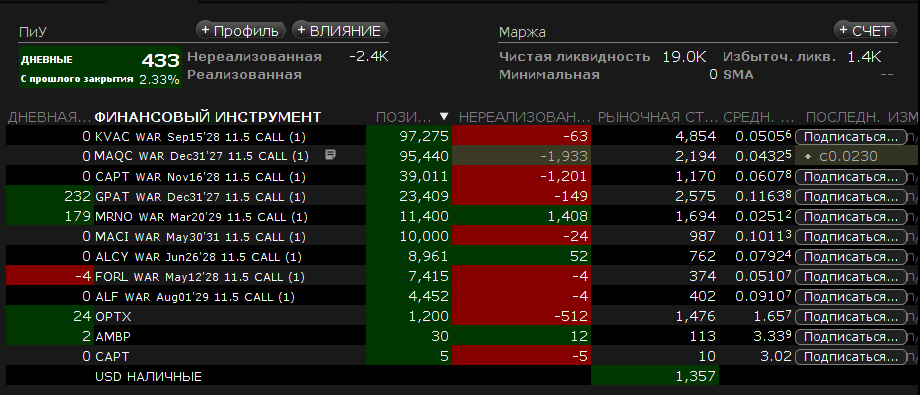Click unrealized value 1,408
The width and height of the screenshot is (920, 395).
click(x=566, y=217)
